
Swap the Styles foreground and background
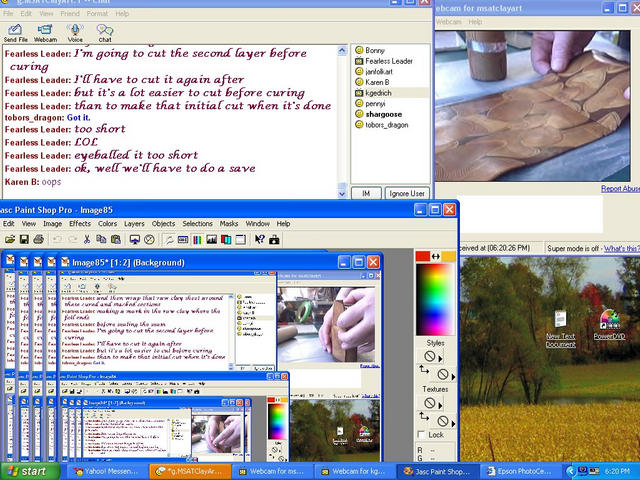424,370
